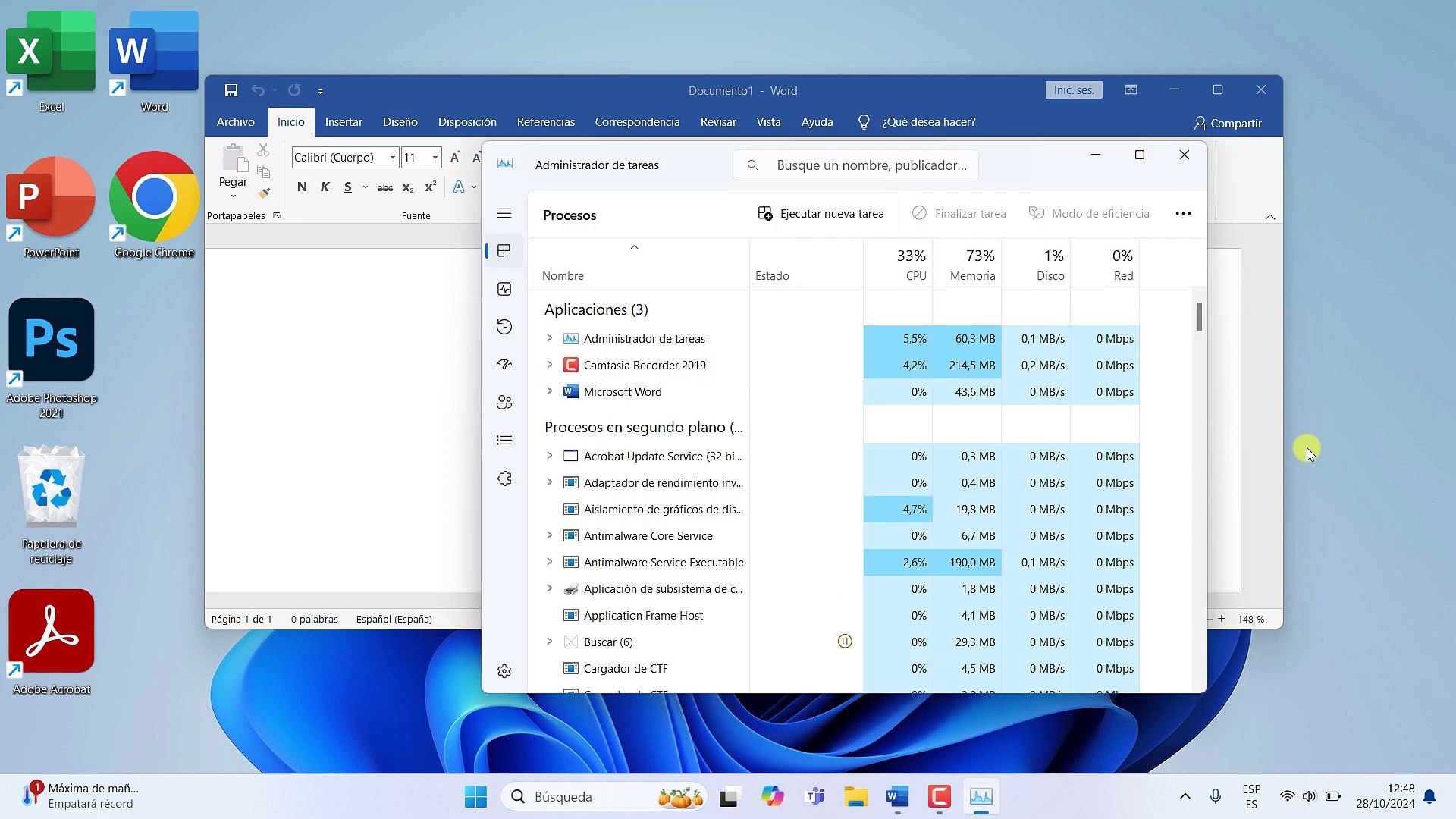Screen dimensions: 1456x819
Task: Toggle Bold formatting in Word ribbon
Action: pos(302,187)
